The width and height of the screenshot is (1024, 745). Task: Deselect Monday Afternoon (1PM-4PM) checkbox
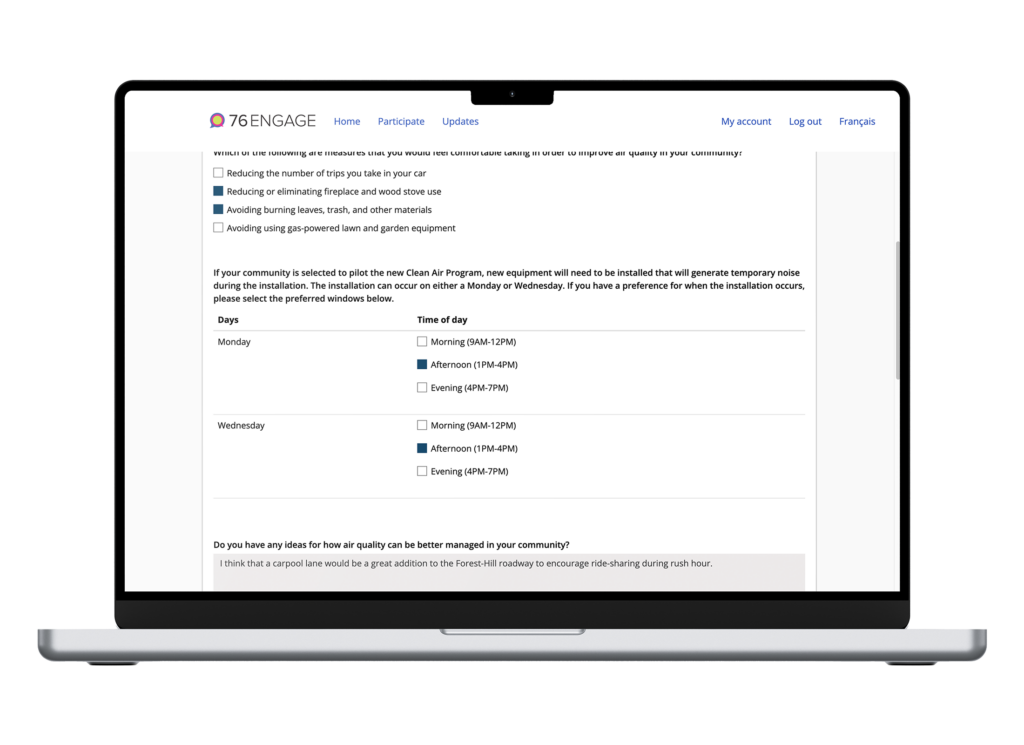422,365
